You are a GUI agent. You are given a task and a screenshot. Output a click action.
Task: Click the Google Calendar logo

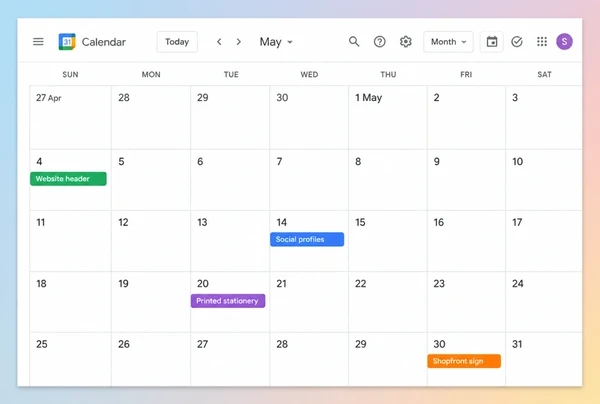[67, 42]
